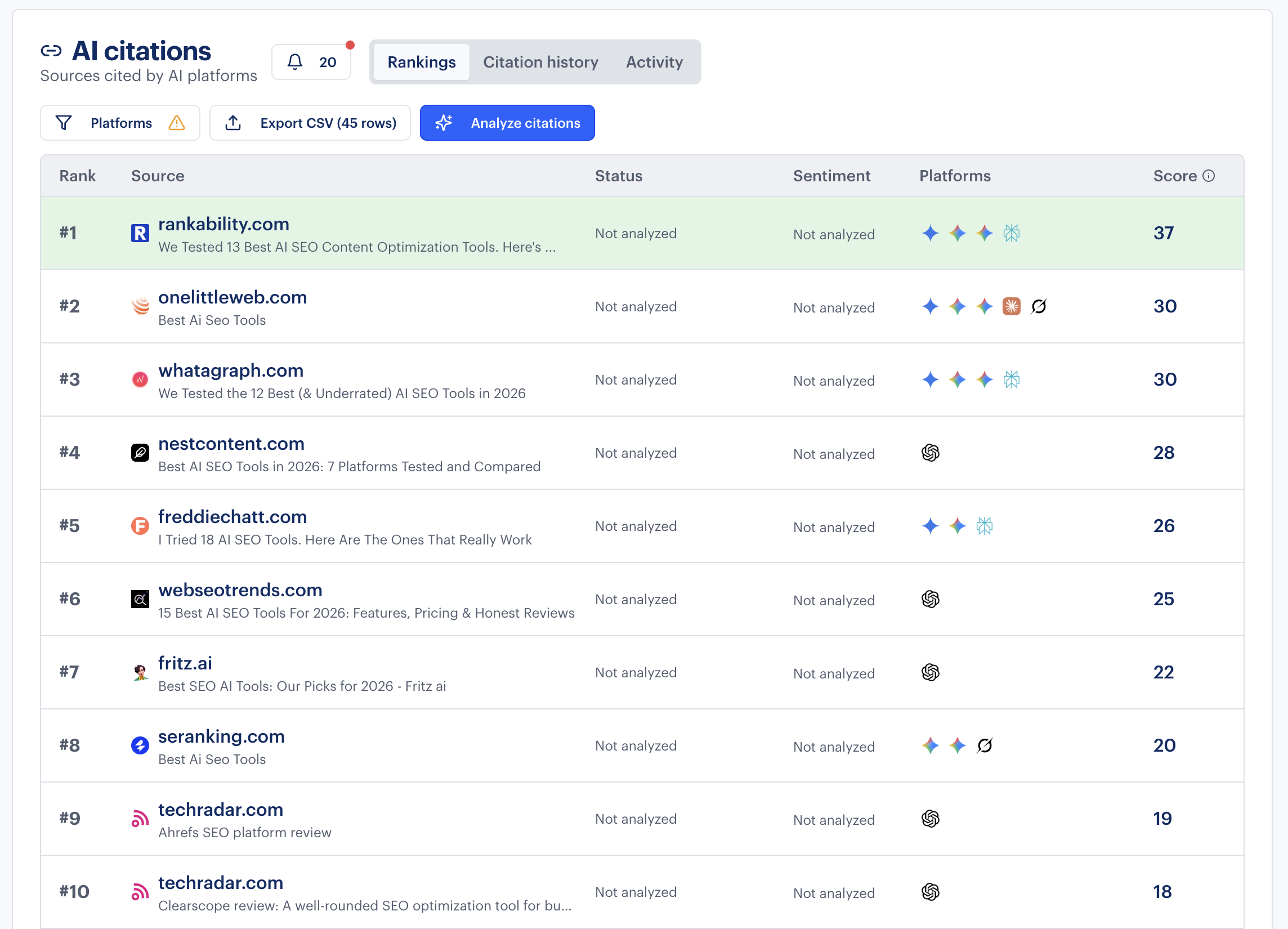Open the whatagraph.com source link
Viewport: 1288px width, 929px height.
231,370
